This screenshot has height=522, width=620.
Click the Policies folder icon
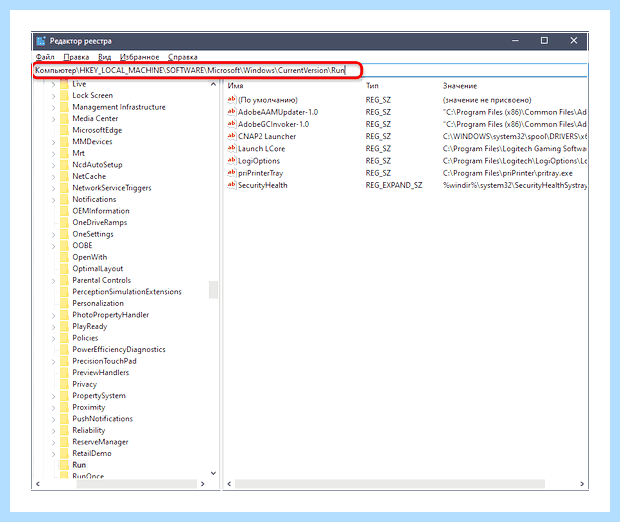(x=64, y=338)
